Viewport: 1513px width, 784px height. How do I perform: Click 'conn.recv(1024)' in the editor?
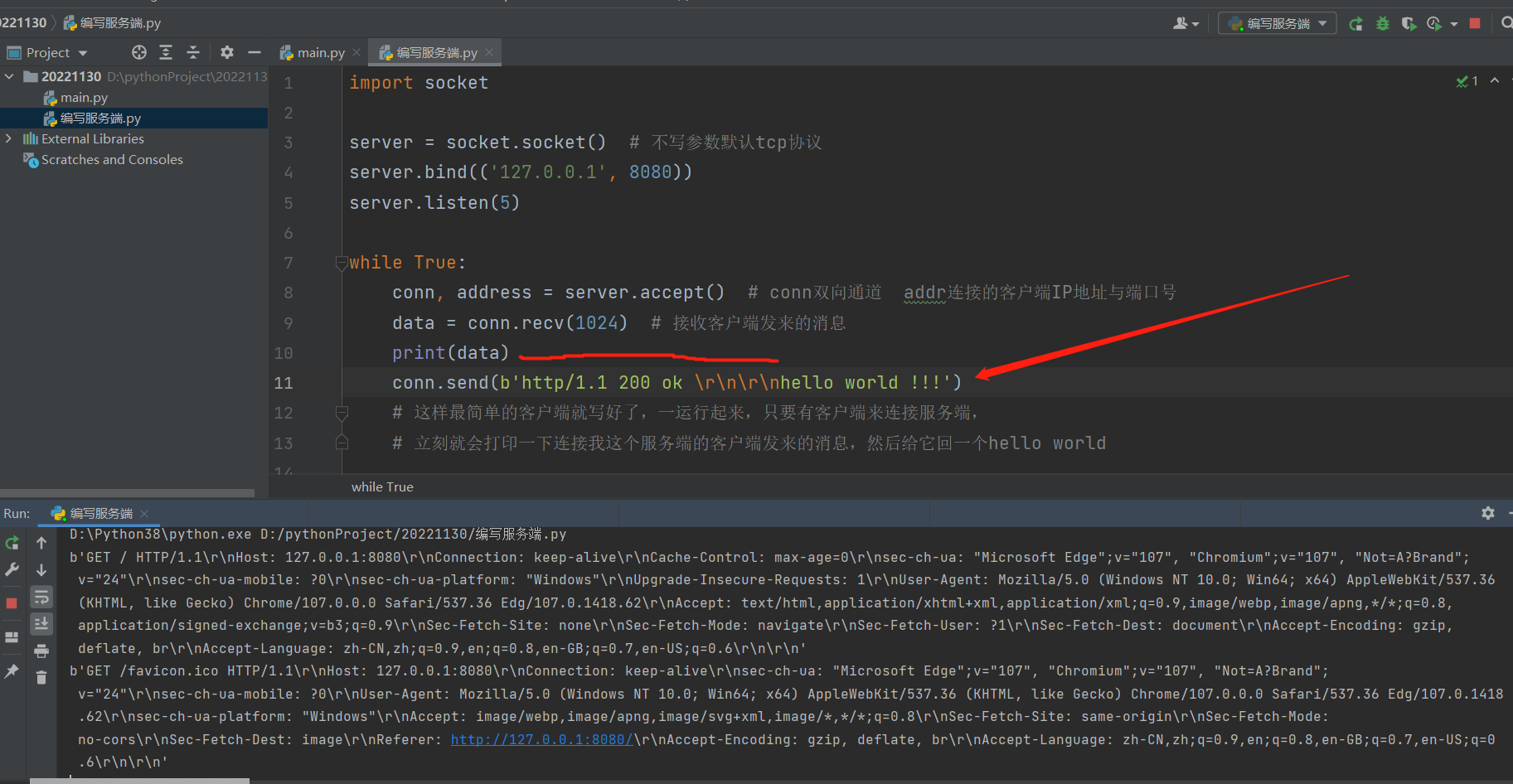click(547, 323)
